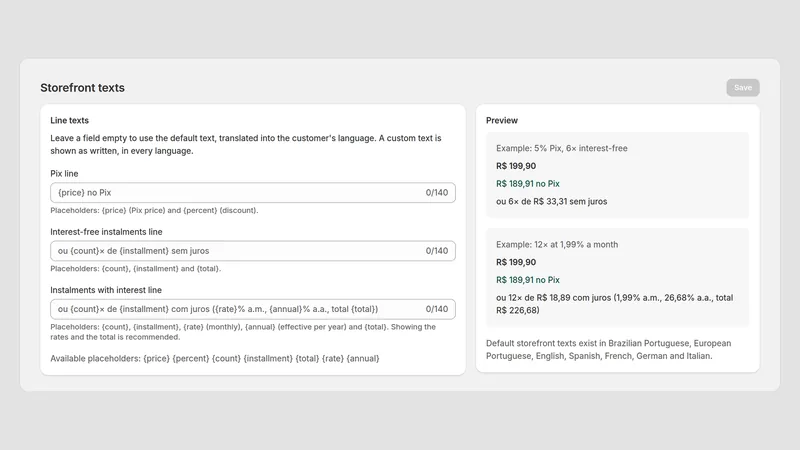This screenshot has height=450, width=800.
Task: Click the Interest-free instalments line label
Action: click(x=106, y=232)
